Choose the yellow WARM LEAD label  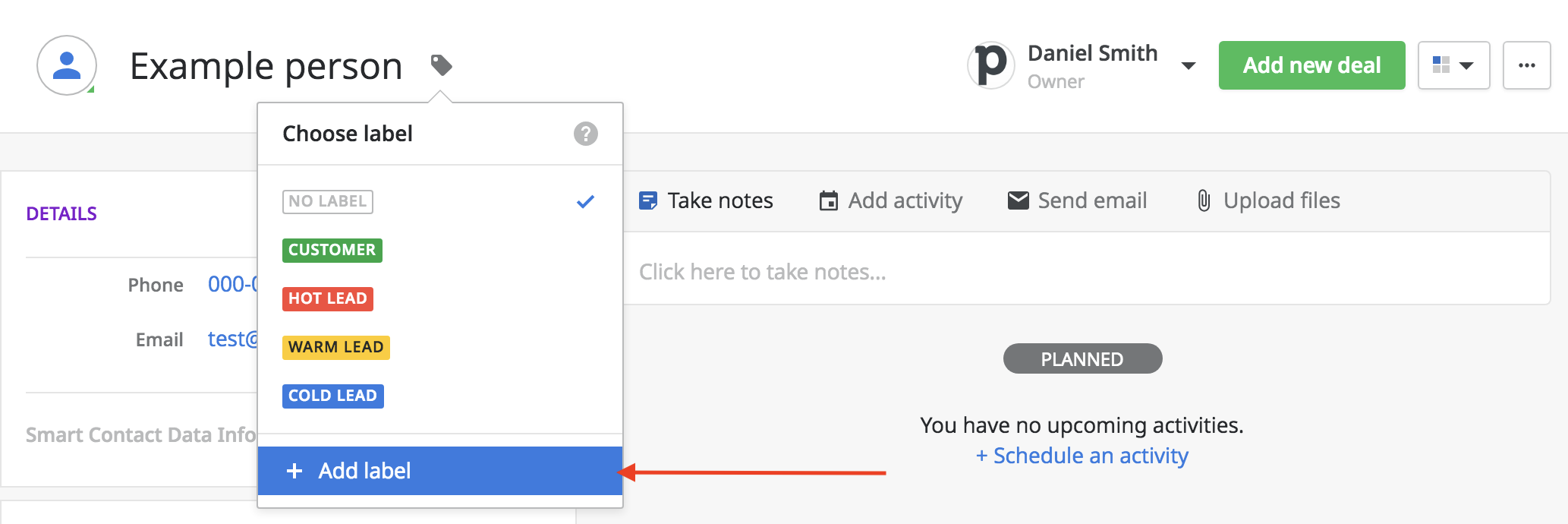[x=336, y=347]
